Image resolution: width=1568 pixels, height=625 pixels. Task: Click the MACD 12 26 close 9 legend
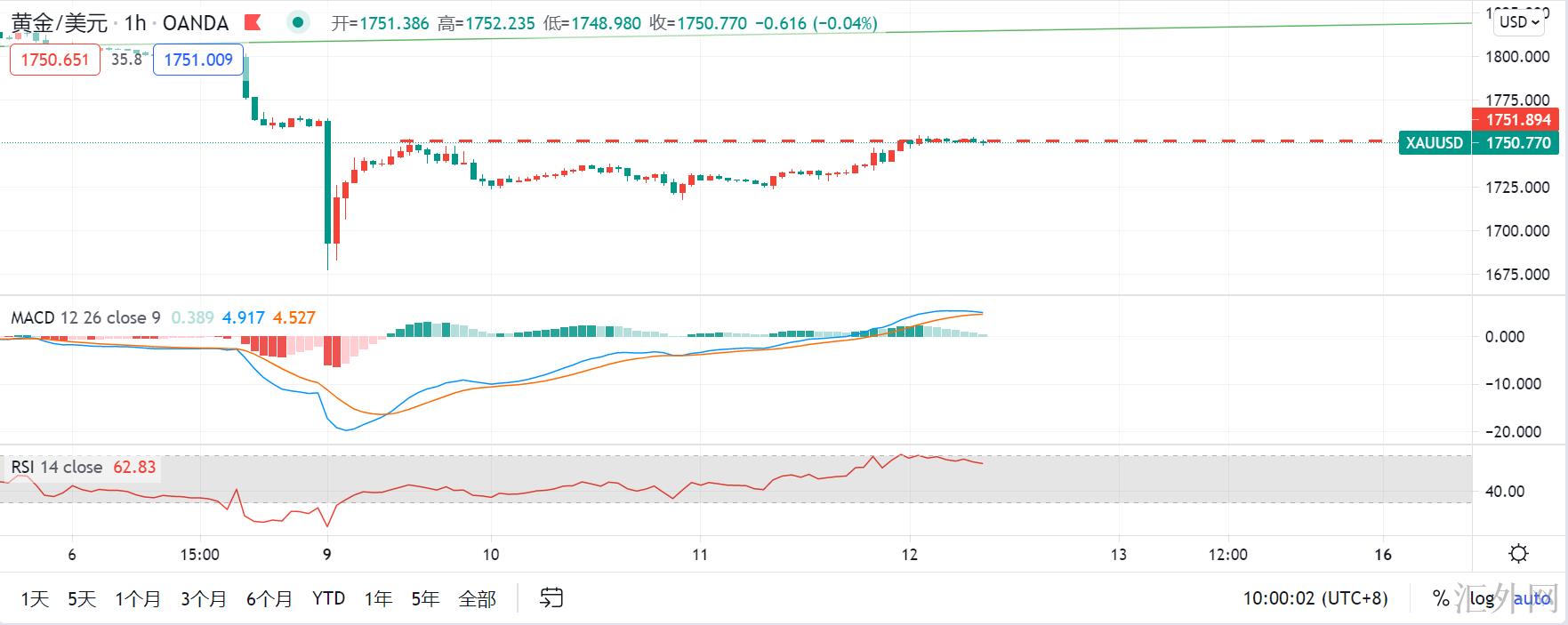click(85, 317)
